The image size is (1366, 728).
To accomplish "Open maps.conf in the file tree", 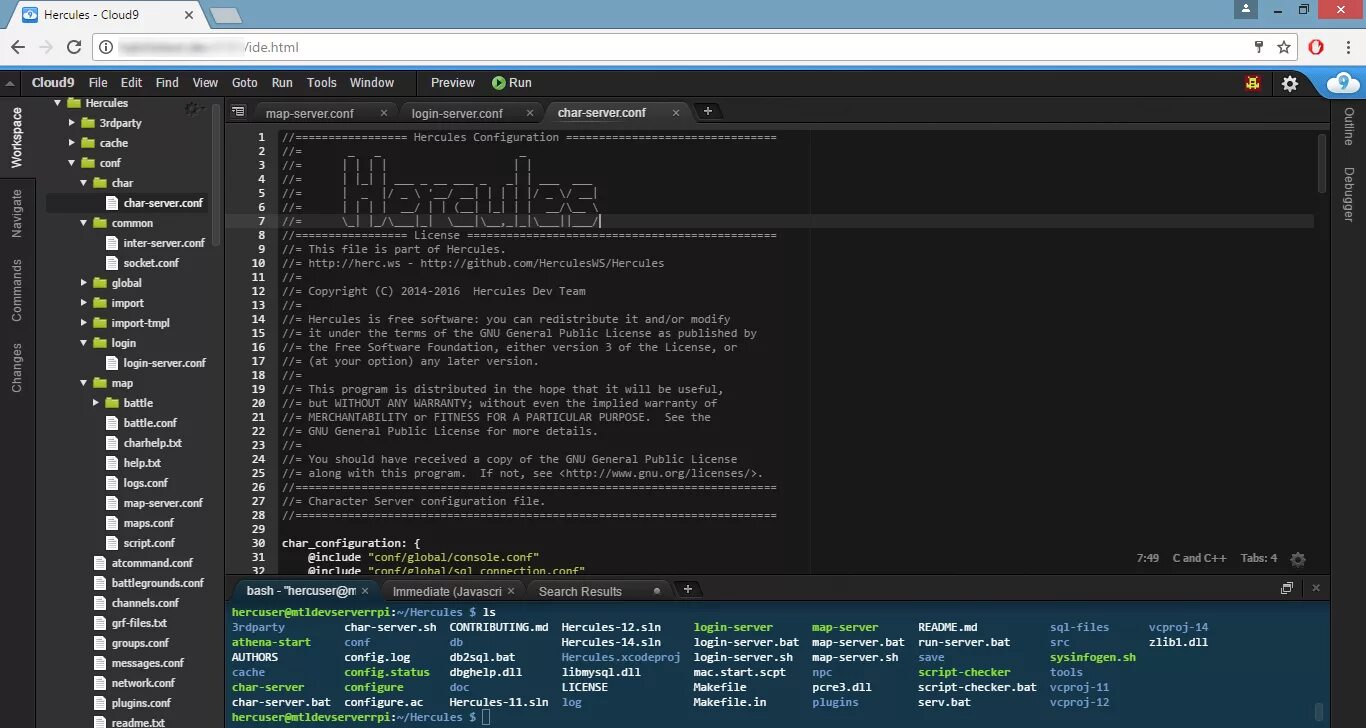I will coord(148,523).
